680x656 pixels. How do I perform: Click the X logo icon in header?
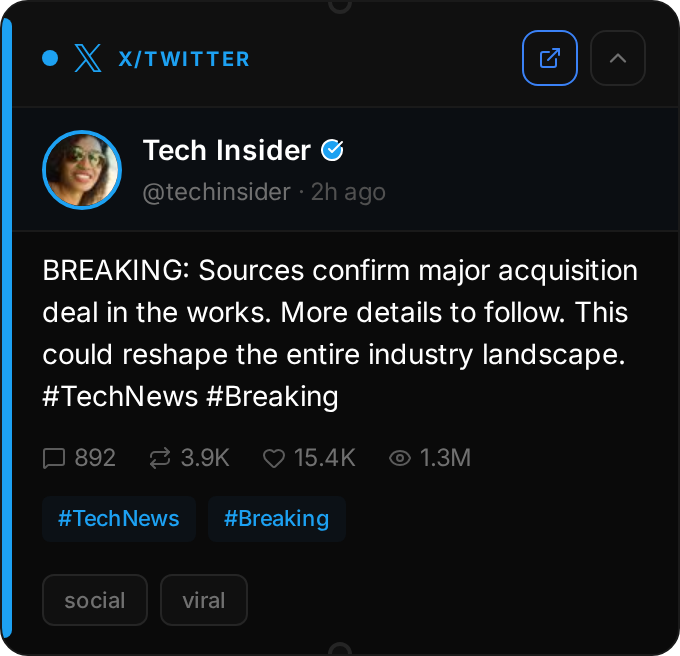point(88,59)
